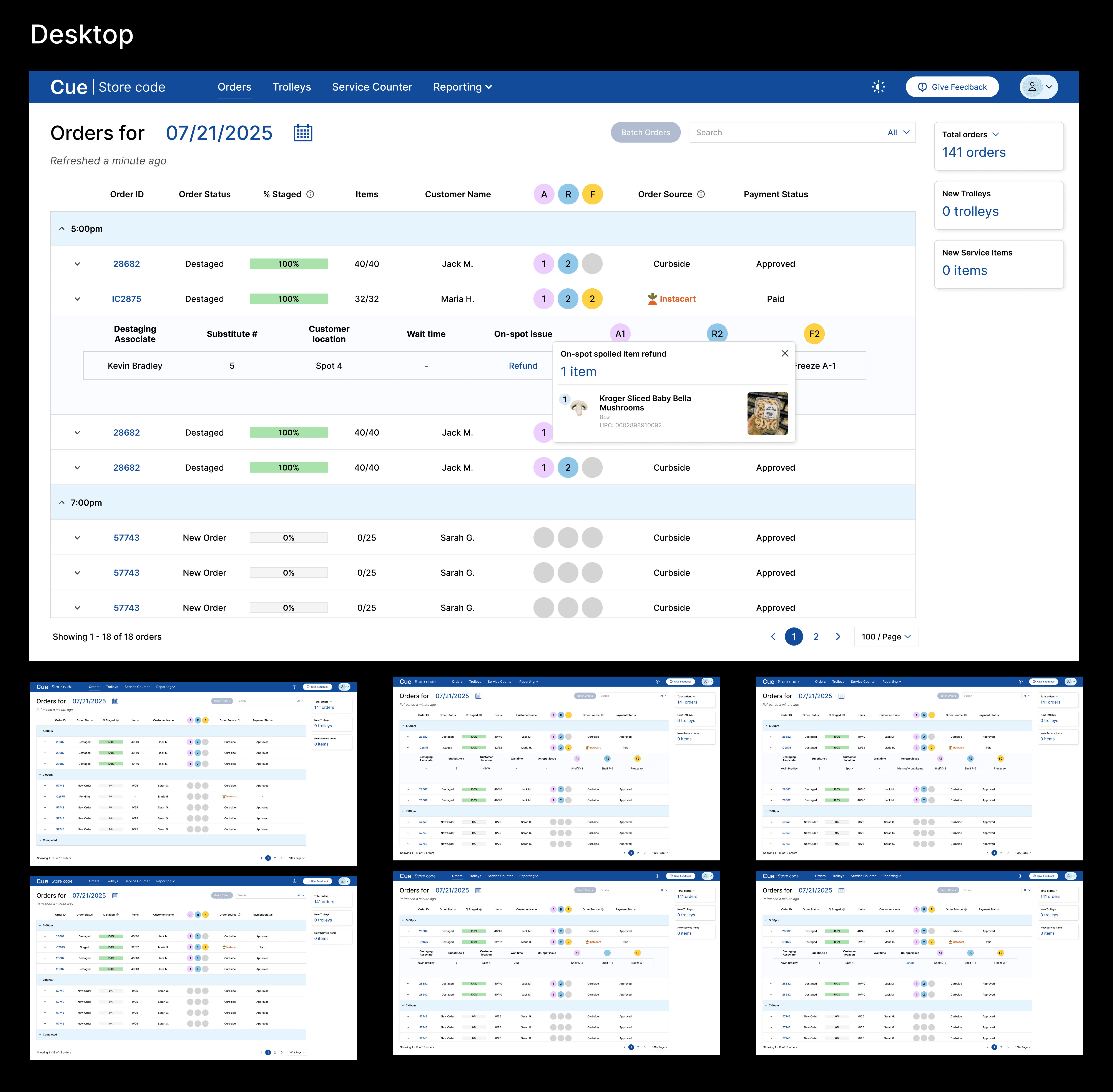The image size is (1113, 1092).
Task: Close the spoiled item refund popup
Action: click(785, 354)
